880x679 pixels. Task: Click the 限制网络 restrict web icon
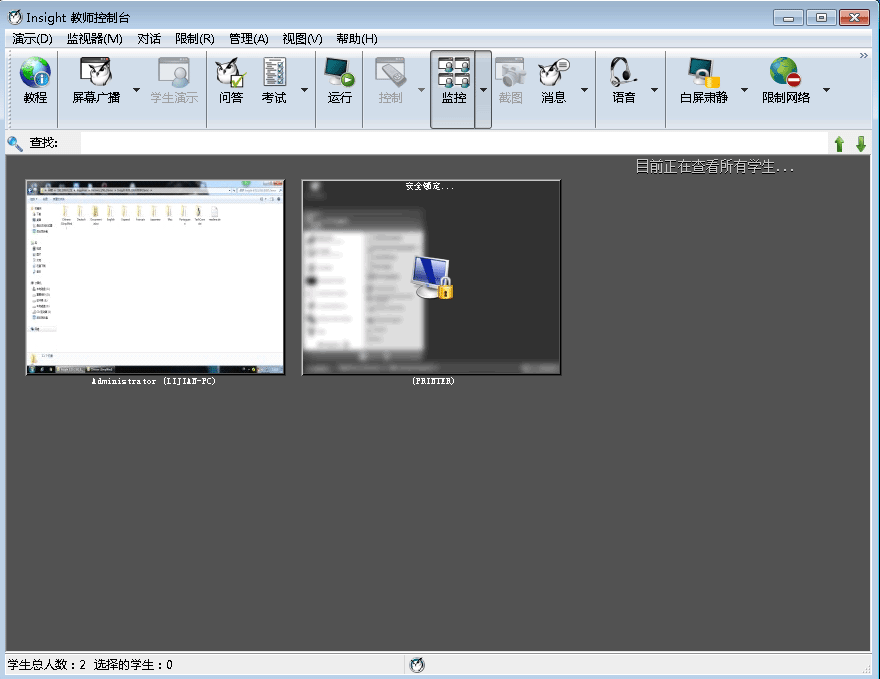coord(786,81)
